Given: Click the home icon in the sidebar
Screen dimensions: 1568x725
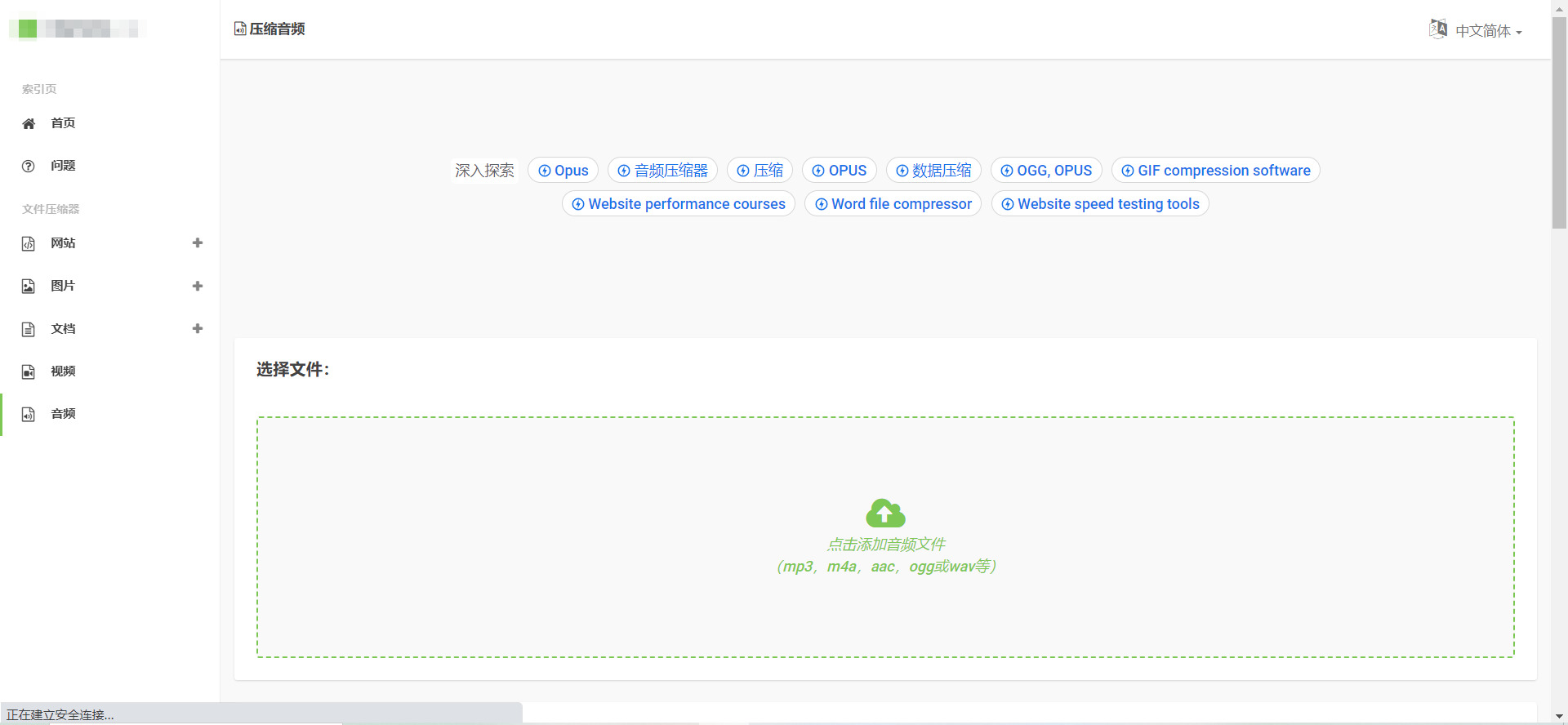Looking at the screenshot, I should tap(29, 123).
